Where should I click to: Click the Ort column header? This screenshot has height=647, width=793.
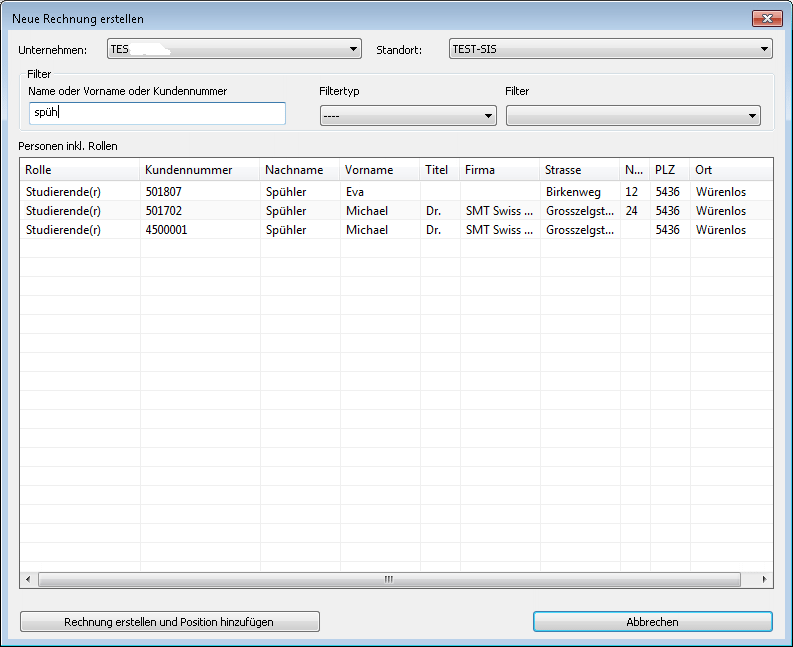point(730,170)
